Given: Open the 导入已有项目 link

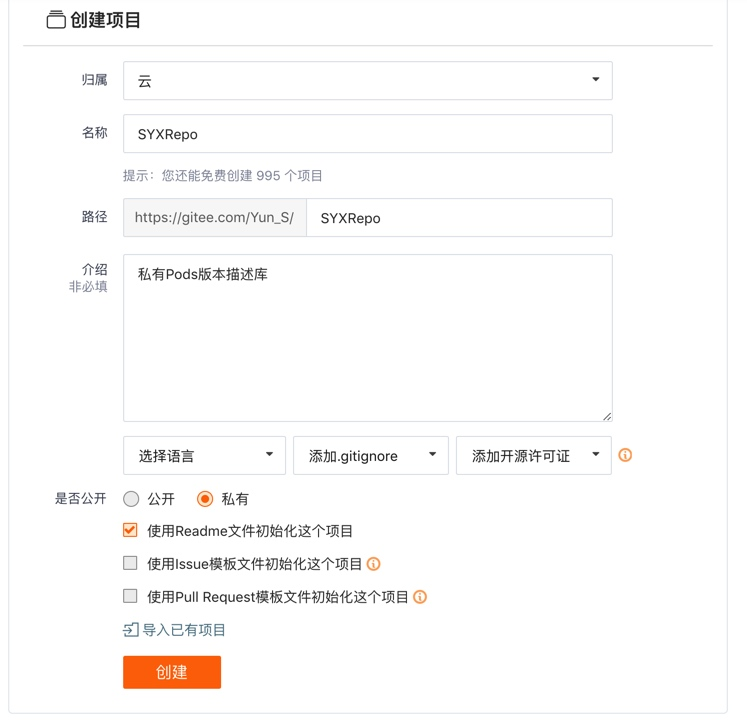Looking at the screenshot, I should [x=184, y=630].
